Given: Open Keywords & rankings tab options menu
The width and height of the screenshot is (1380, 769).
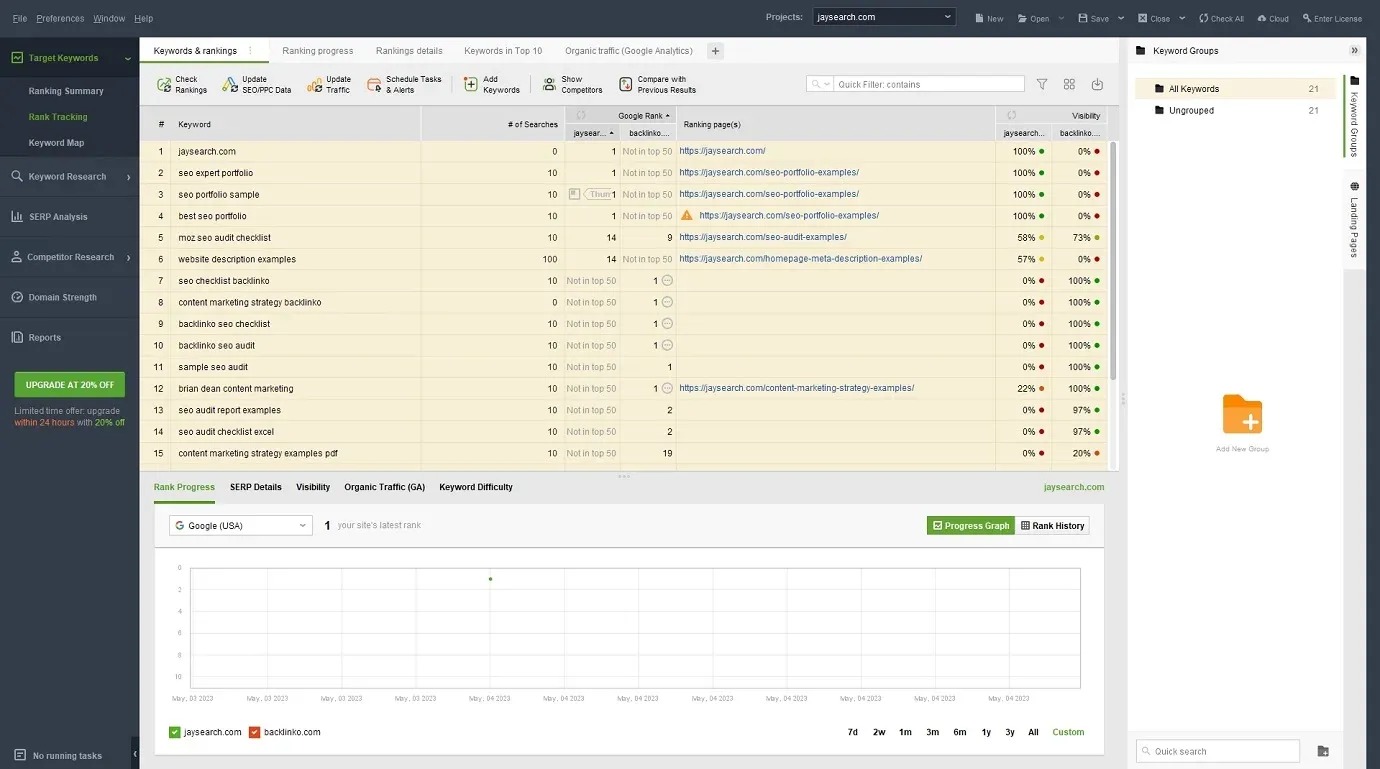Looking at the screenshot, I should 250,50.
